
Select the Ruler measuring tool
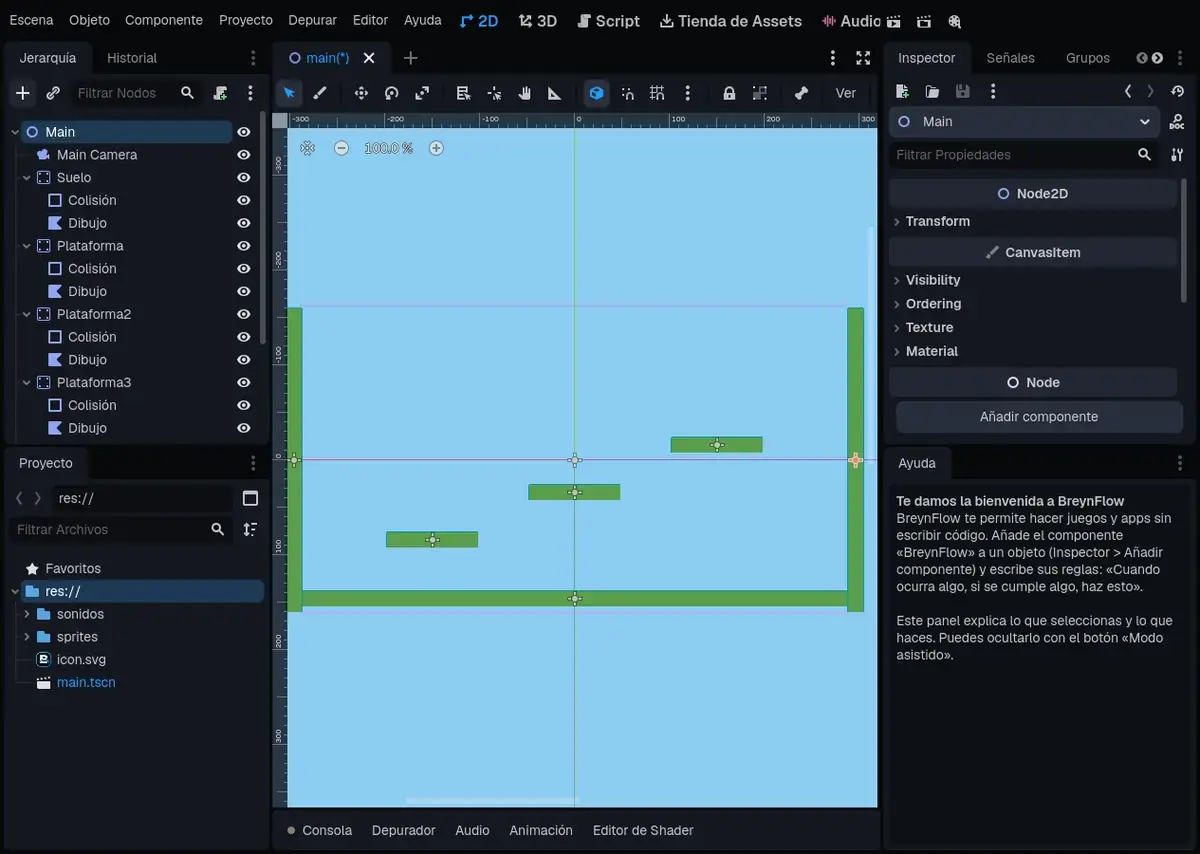(554, 93)
